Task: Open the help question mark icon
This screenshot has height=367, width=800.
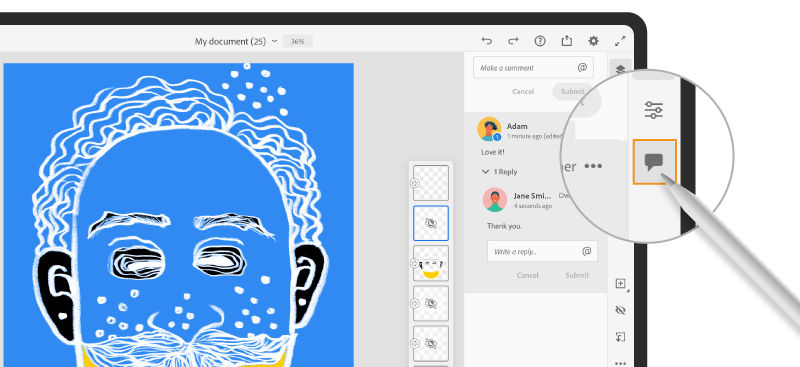Action: click(x=540, y=41)
